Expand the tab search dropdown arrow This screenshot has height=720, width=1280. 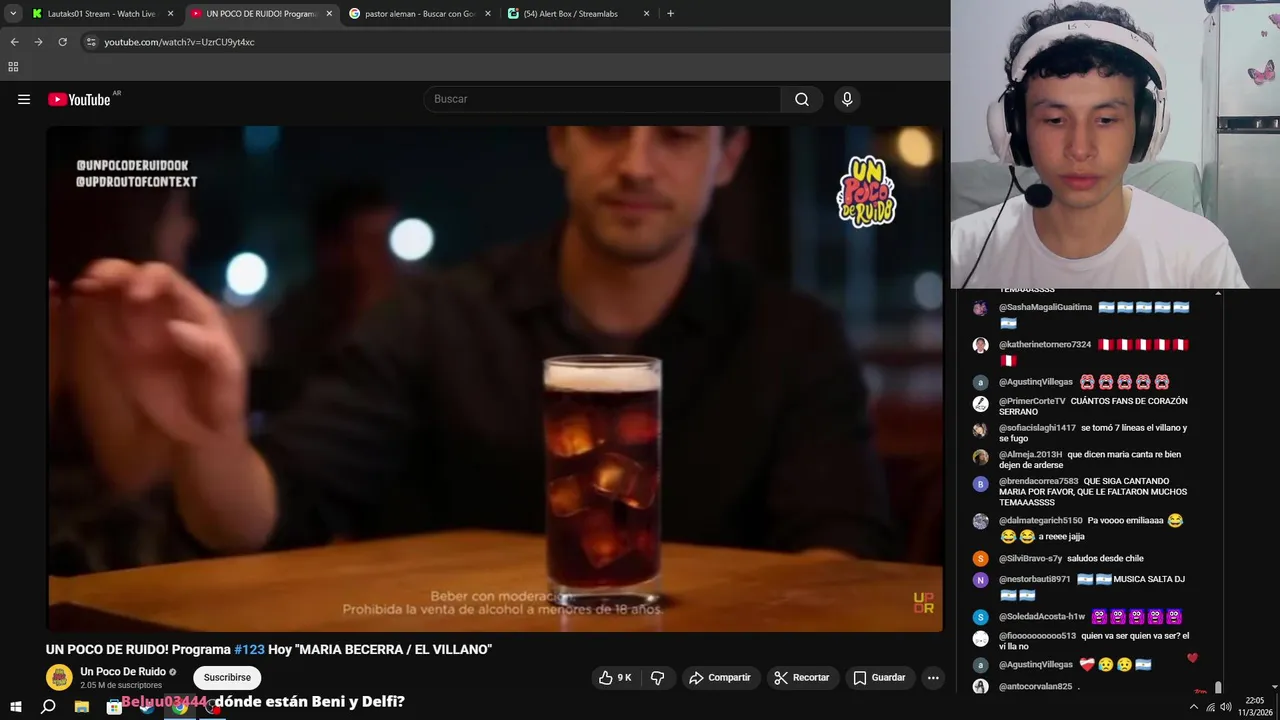point(13,13)
